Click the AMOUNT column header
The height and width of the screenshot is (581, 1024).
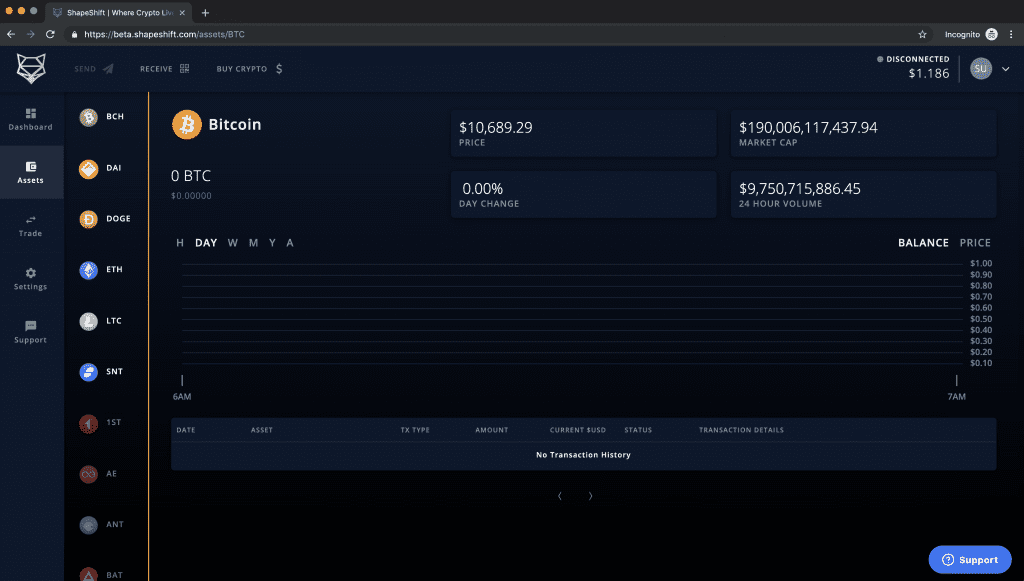491,430
